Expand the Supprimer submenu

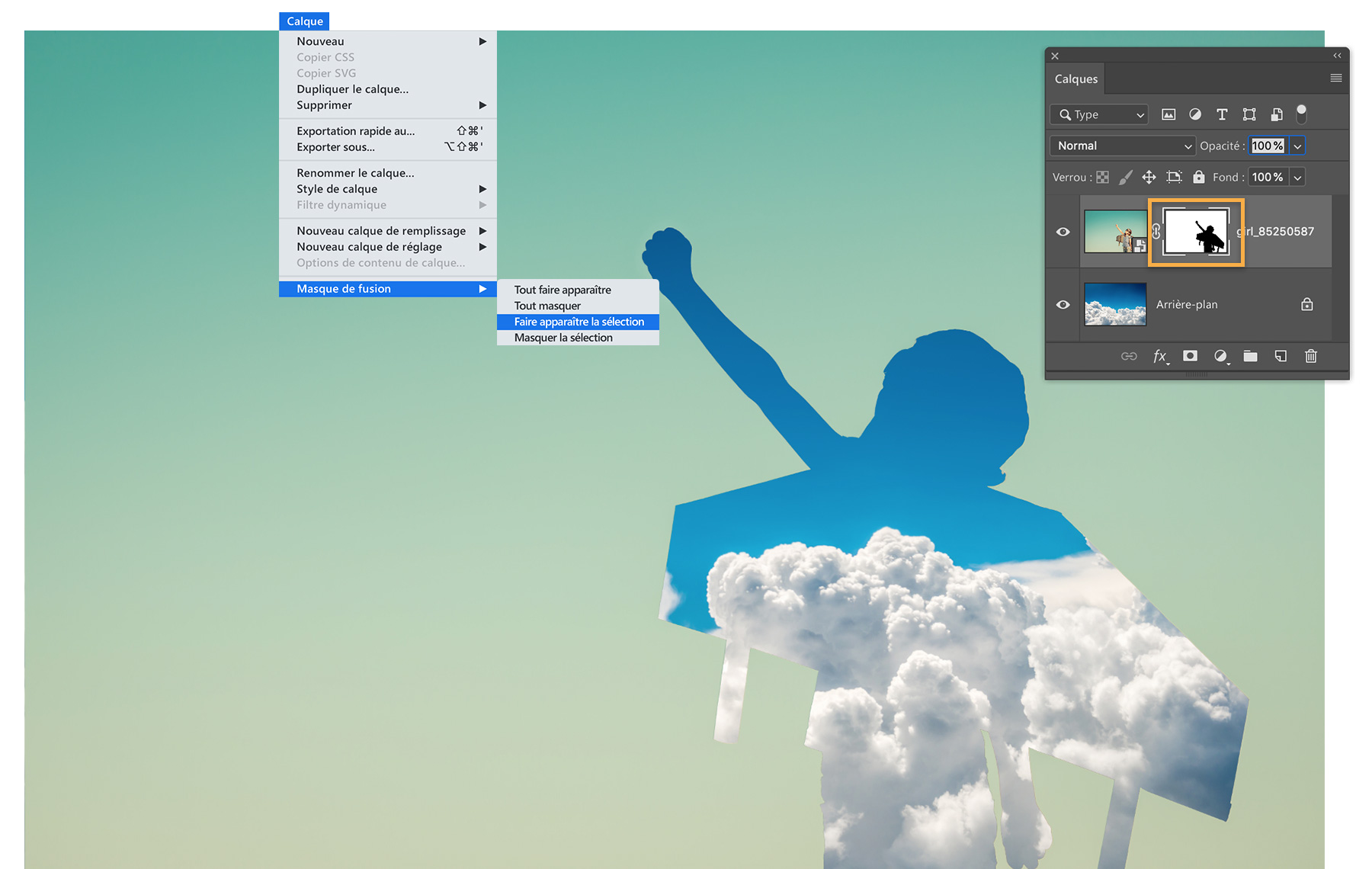[388, 105]
